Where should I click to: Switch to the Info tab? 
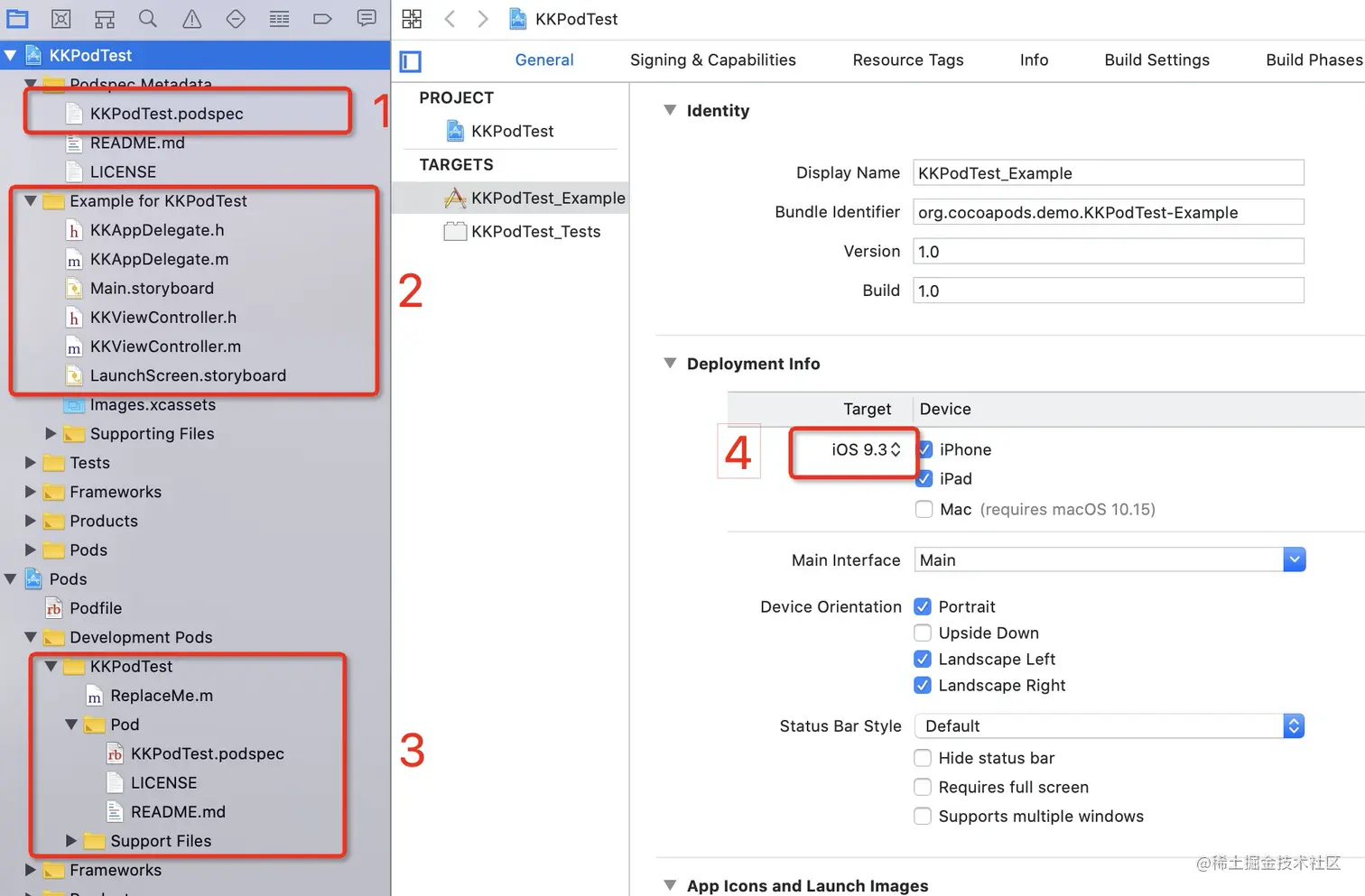1034,60
